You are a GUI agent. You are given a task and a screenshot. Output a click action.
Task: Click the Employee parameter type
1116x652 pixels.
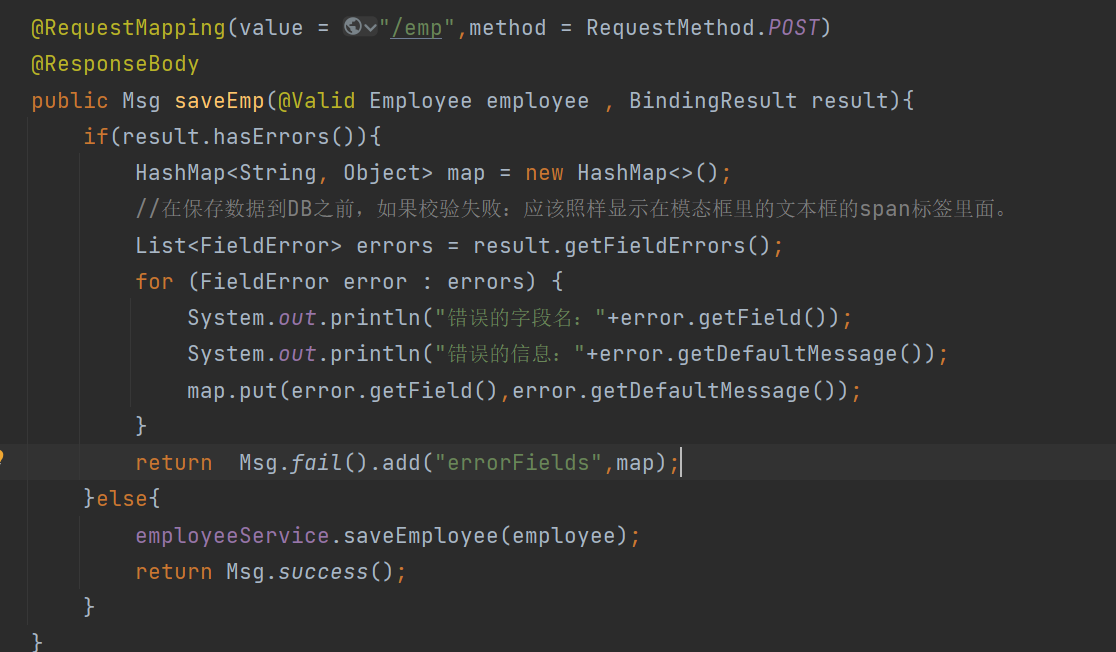click(x=420, y=100)
